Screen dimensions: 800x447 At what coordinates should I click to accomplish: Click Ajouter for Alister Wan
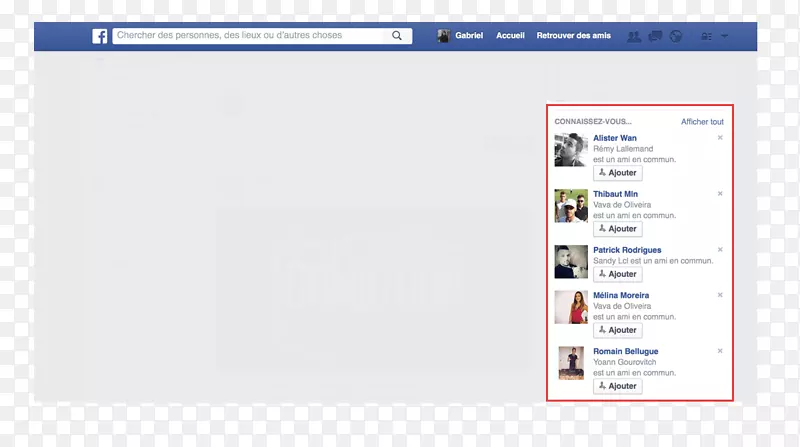pyautogui.click(x=617, y=173)
